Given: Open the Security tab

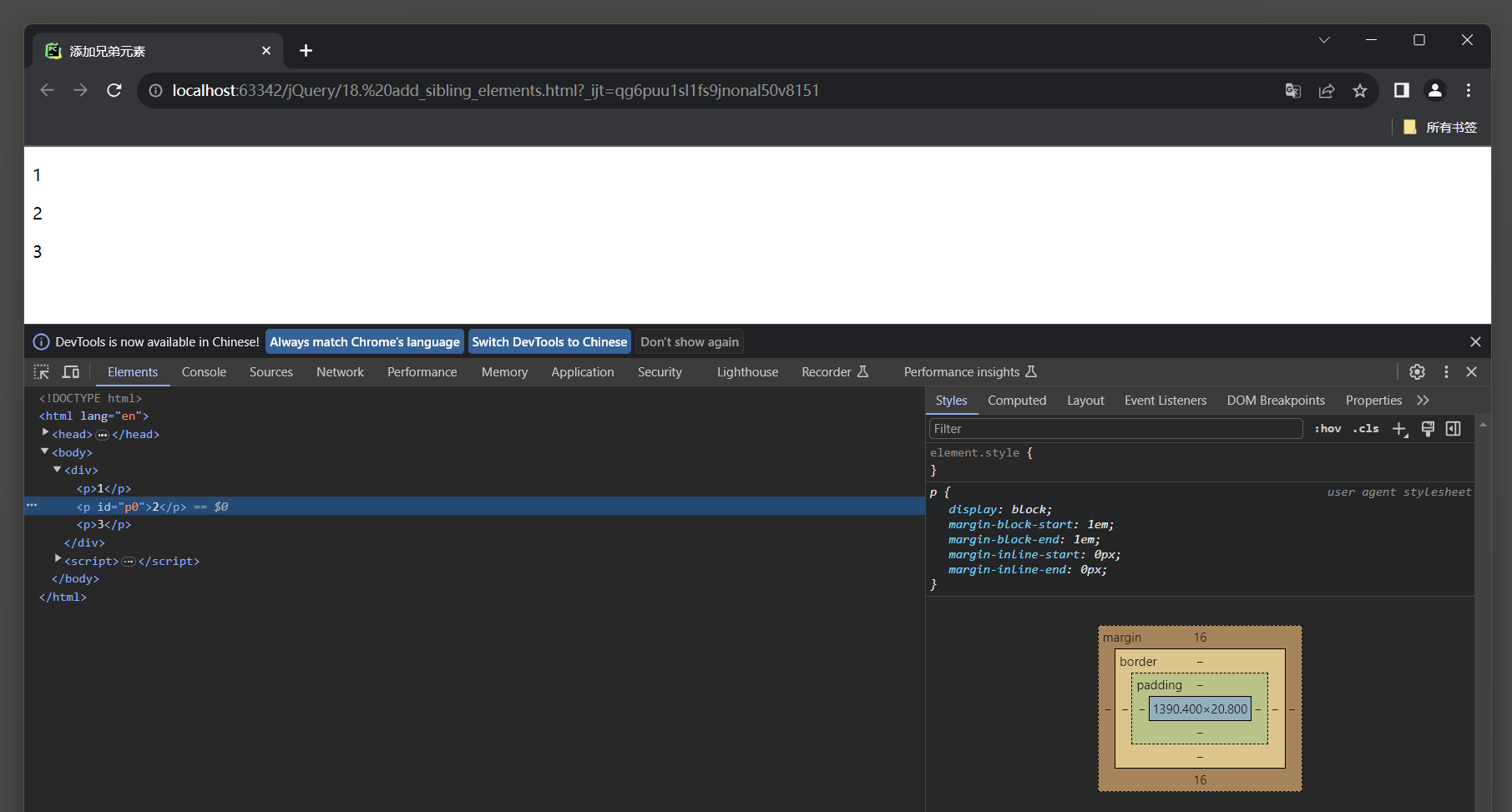Looking at the screenshot, I should pyautogui.click(x=660, y=372).
